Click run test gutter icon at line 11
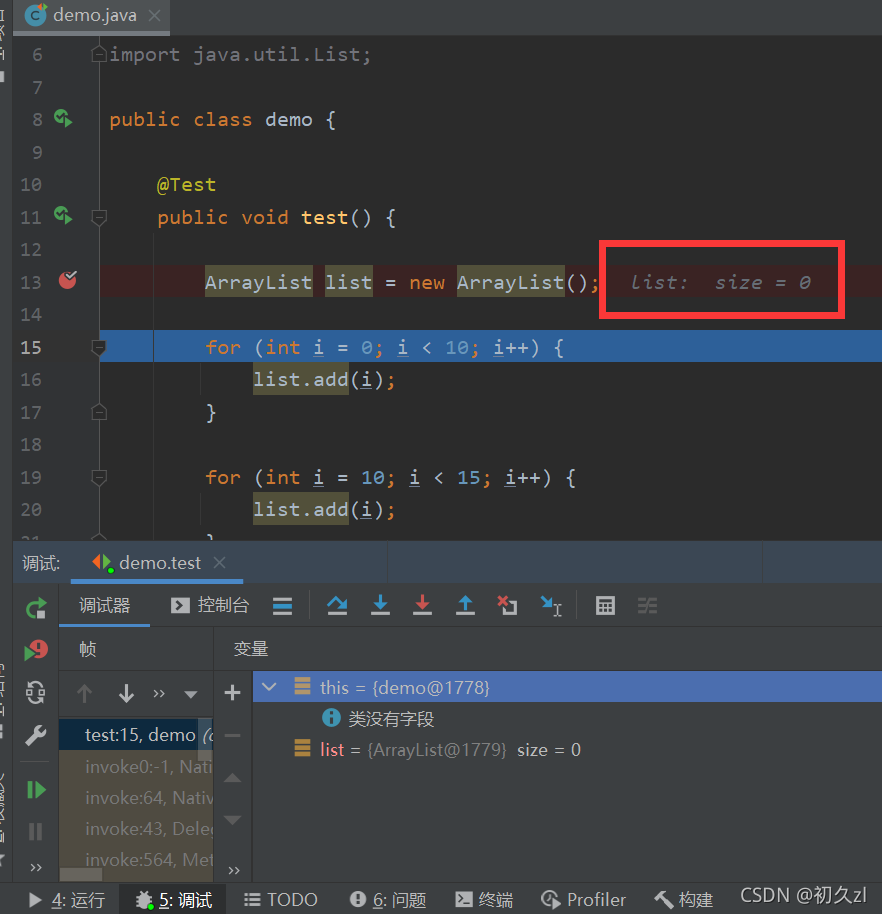The height and width of the screenshot is (914, 882). (63, 216)
